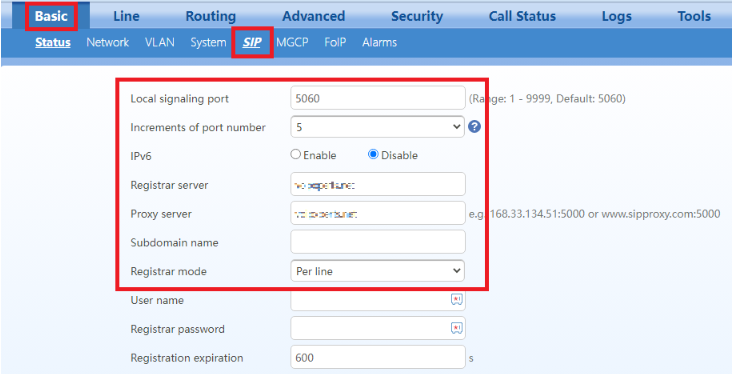Click the password manager icon in Registrar password field
Image resolution: width=732 pixels, height=374 pixels.
(x=457, y=329)
